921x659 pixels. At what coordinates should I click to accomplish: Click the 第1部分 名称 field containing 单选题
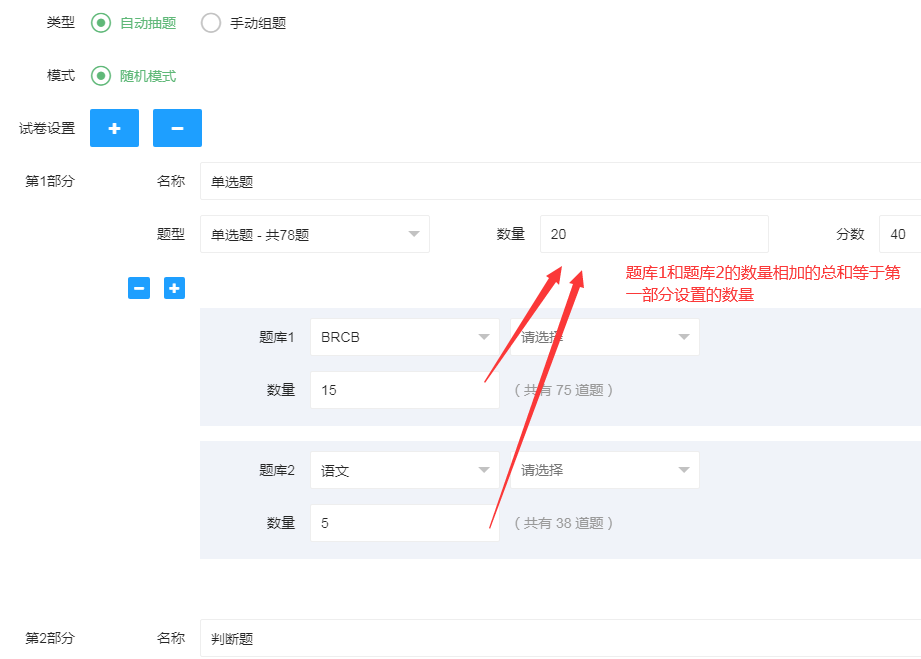[x=558, y=182]
